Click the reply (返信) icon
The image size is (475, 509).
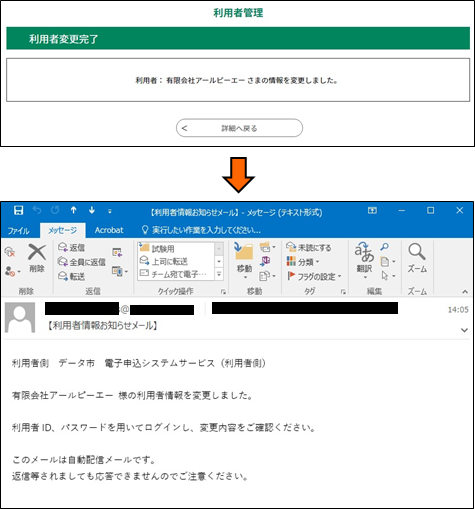[63, 247]
